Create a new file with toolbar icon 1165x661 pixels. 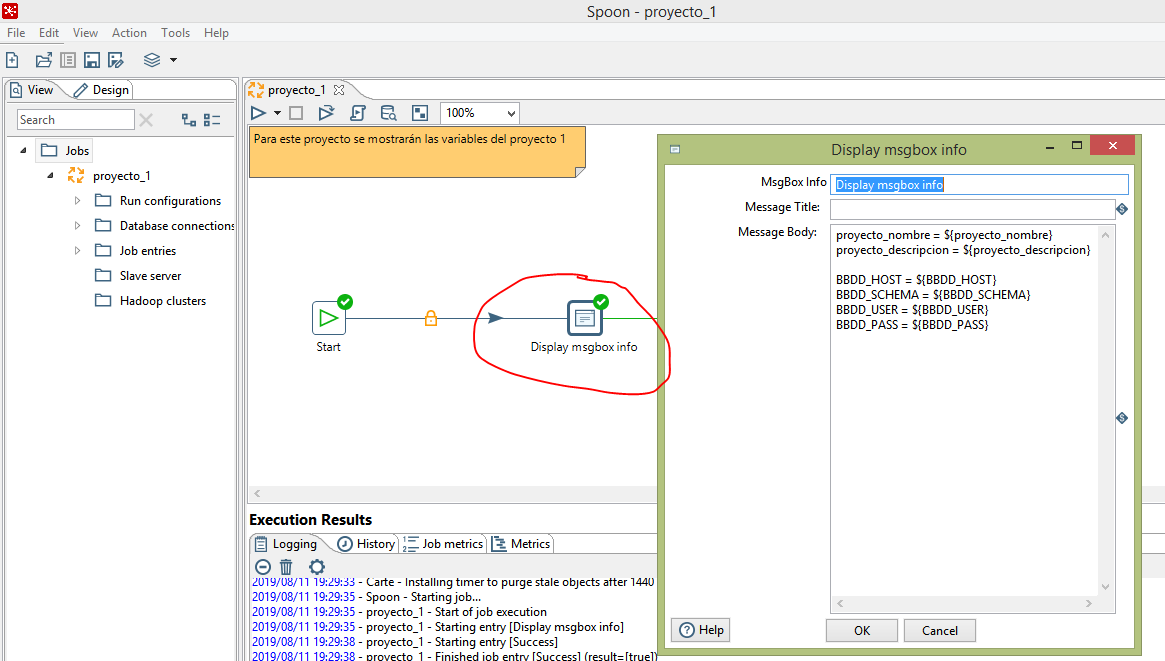point(13,60)
